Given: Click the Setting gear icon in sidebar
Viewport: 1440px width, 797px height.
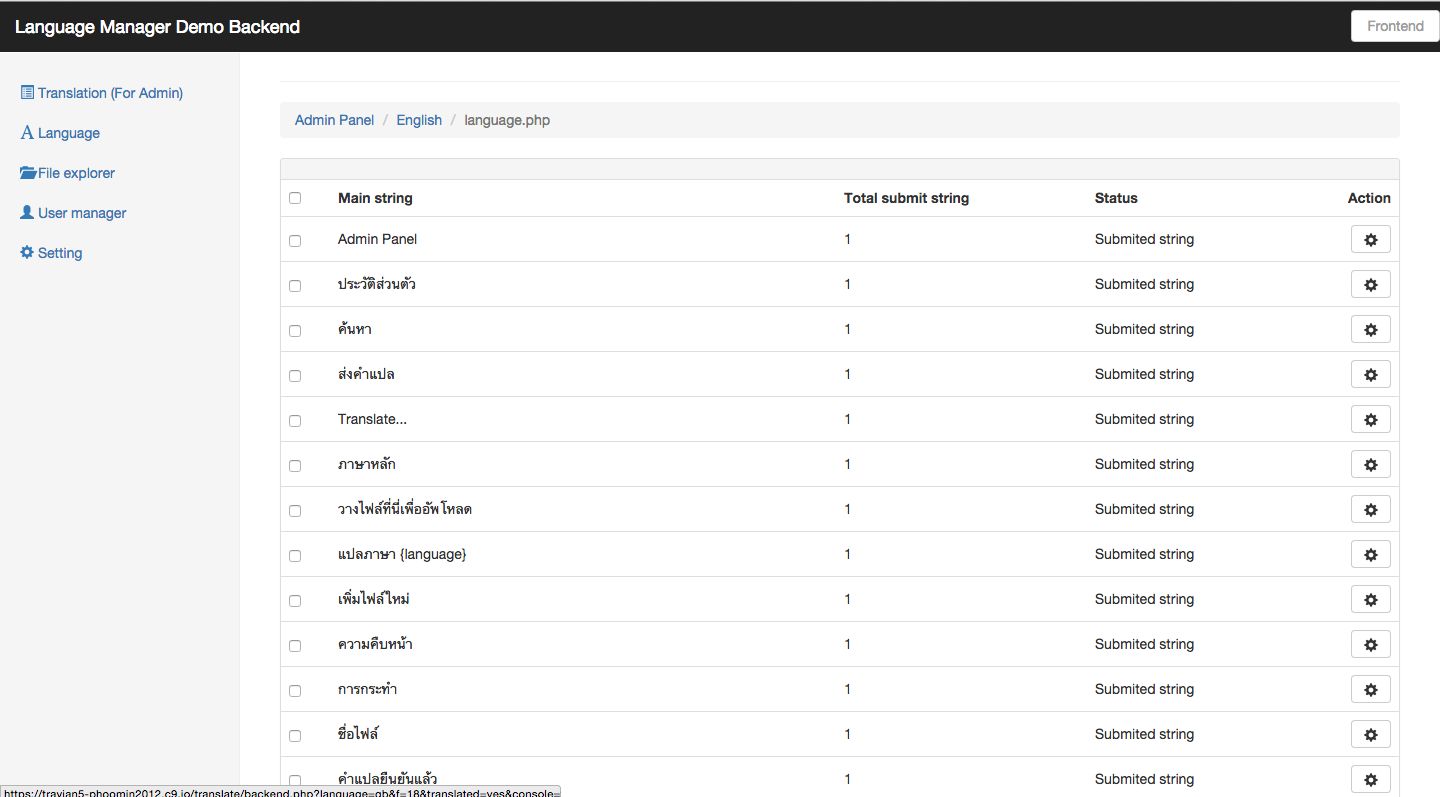Looking at the screenshot, I should click(x=27, y=253).
